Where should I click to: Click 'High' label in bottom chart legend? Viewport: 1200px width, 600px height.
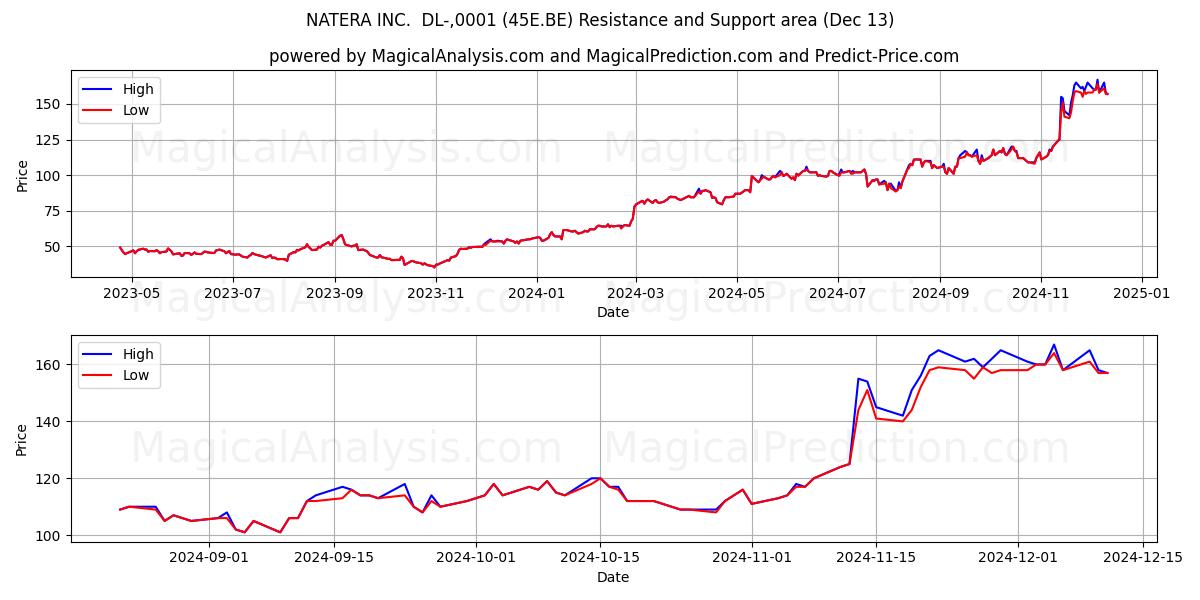pyautogui.click(x=138, y=354)
